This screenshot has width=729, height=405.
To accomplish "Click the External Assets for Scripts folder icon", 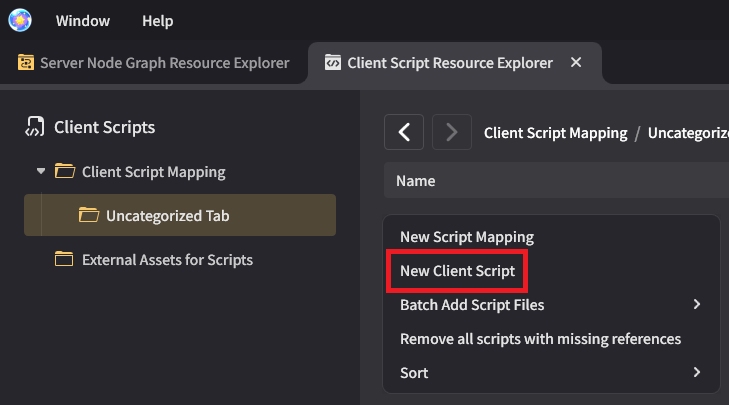I will tap(64, 259).
